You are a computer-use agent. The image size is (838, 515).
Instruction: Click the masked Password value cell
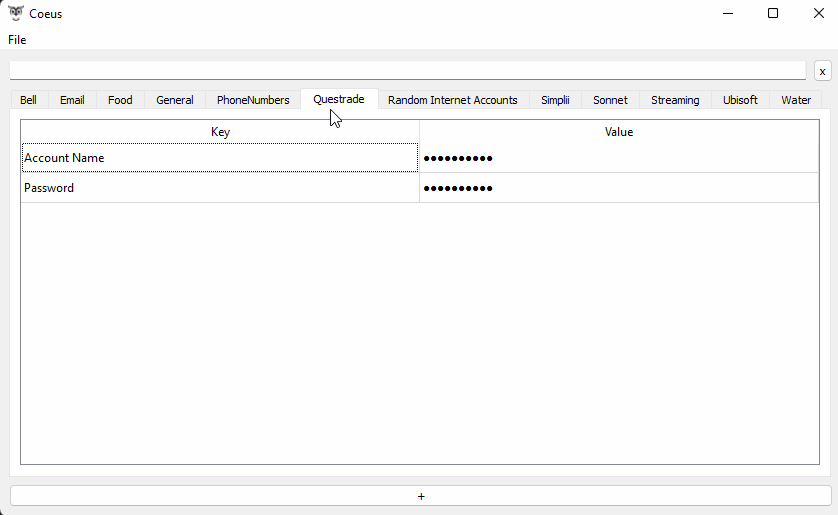tap(618, 188)
